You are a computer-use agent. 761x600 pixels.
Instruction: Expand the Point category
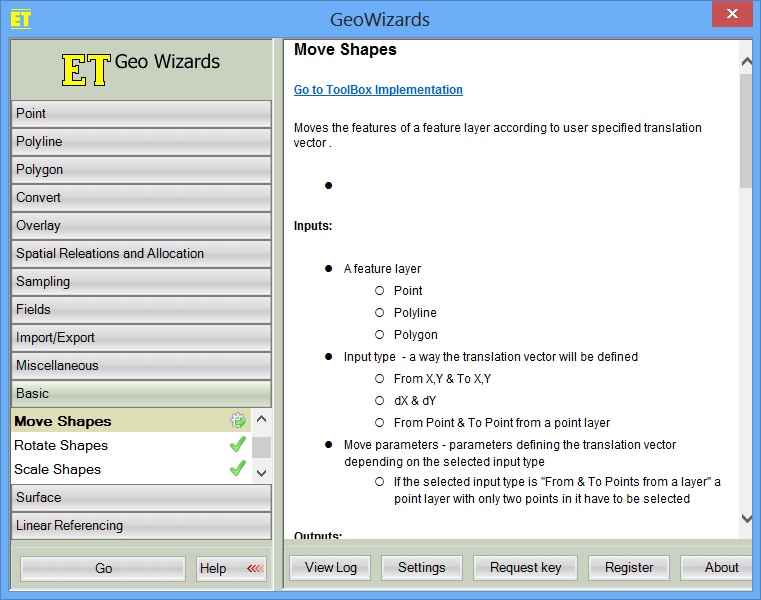tap(141, 114)
